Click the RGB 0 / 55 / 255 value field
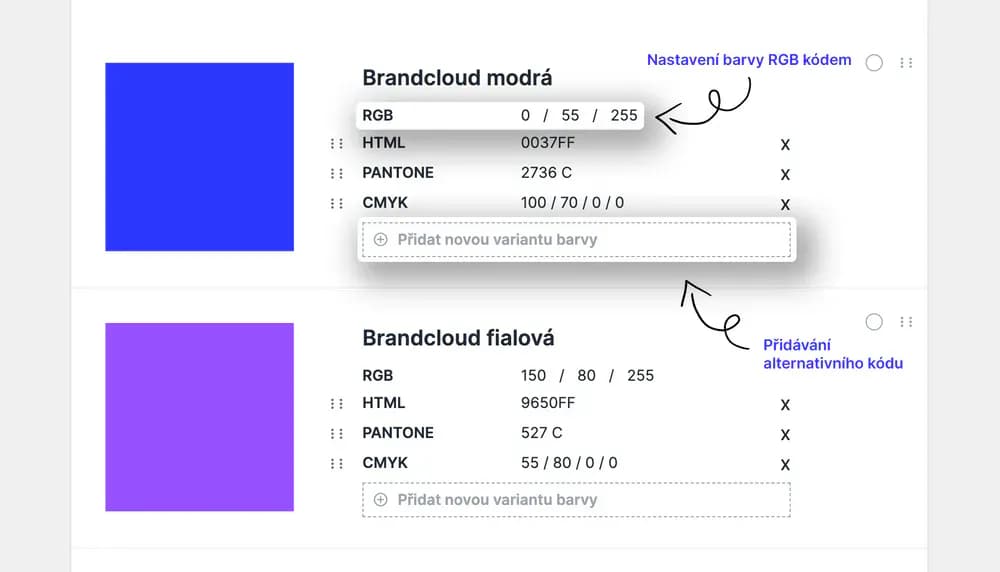The height and width of the screenshot is (572, 1000). (x=579, y=115)
